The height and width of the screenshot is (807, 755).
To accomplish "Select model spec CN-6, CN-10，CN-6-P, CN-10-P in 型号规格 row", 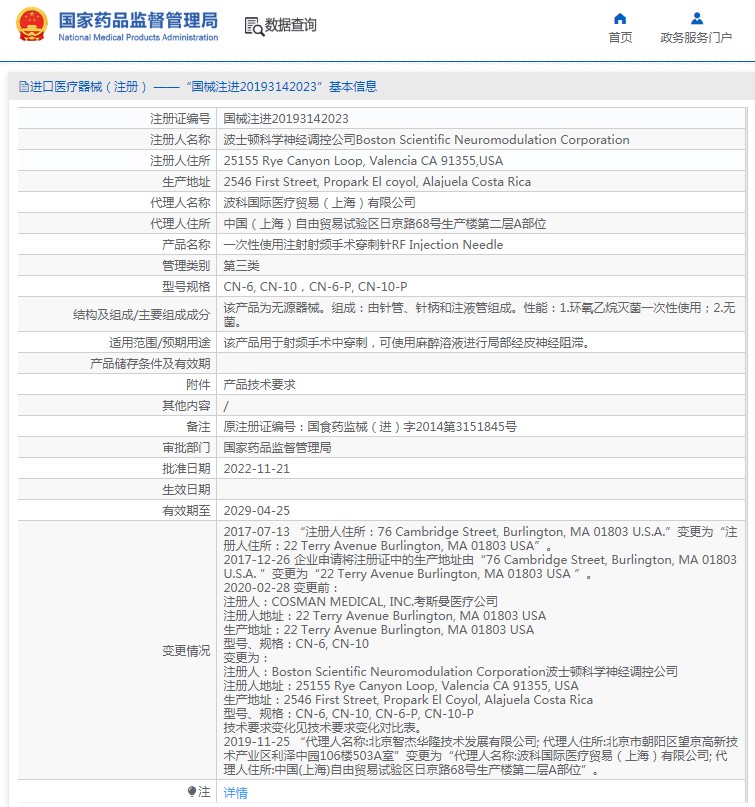I will pos(315,287).
